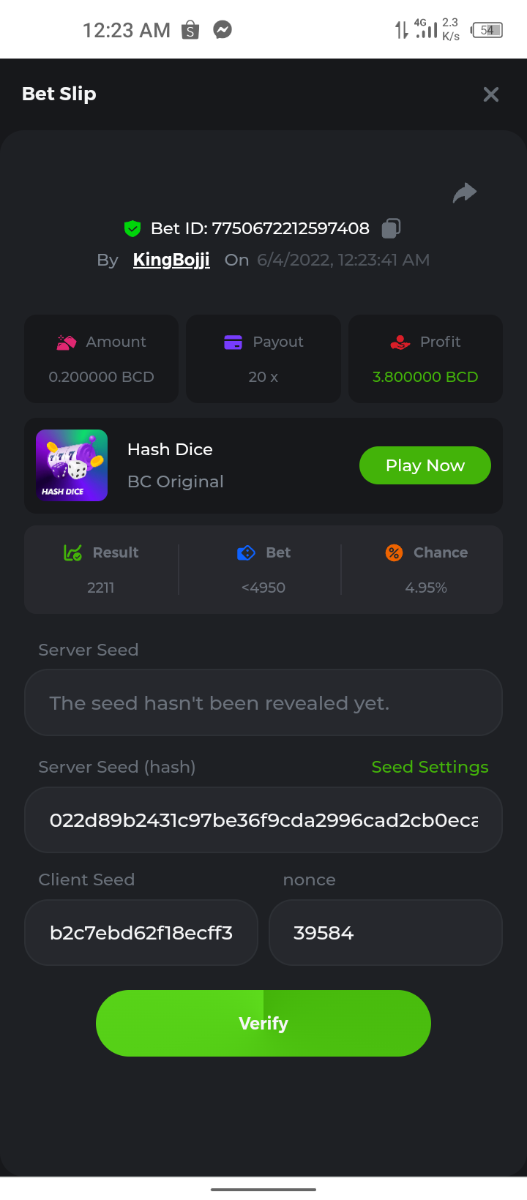This screenshot has width=527, height=1200.
Task: Open the Seed Settings link
Action: (x=430, y=767)
